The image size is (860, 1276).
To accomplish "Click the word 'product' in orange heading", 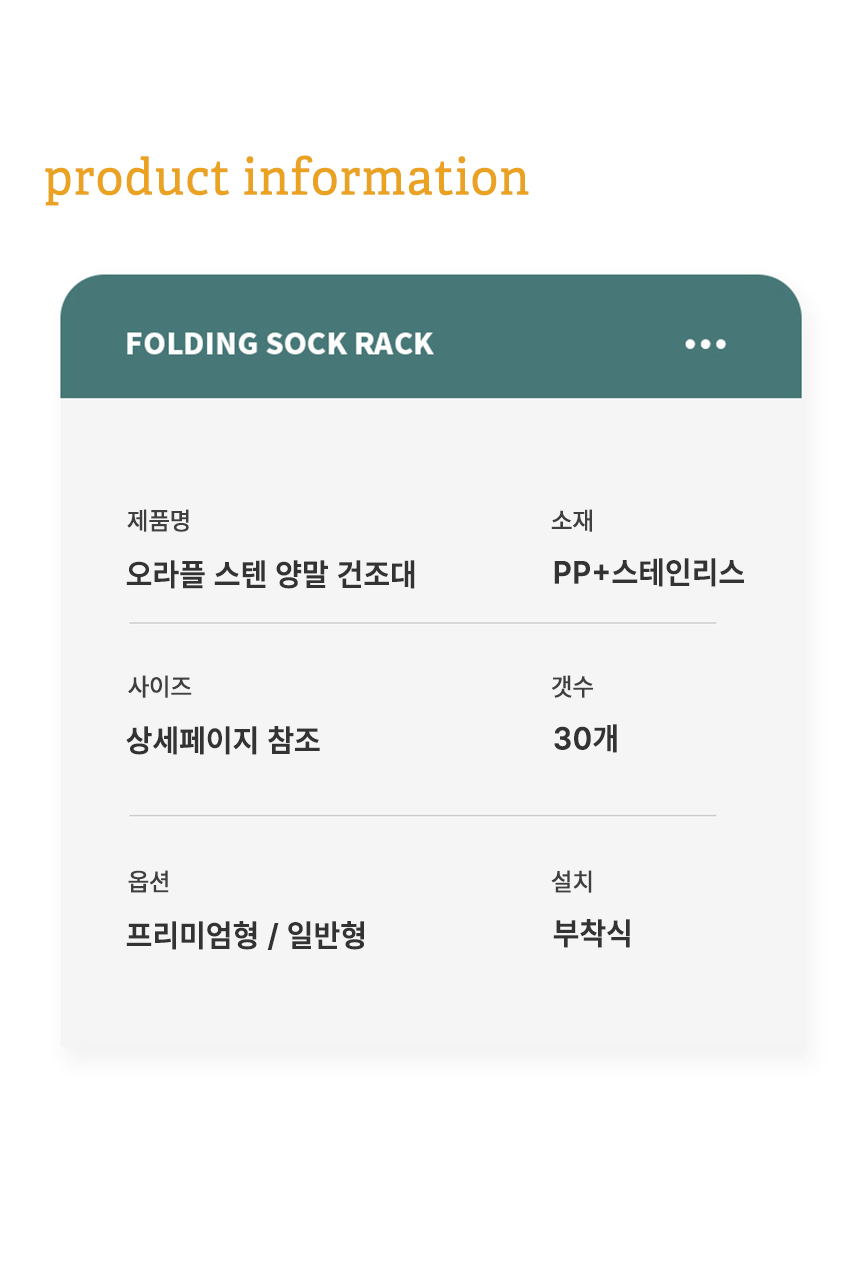I will pos(137,178).
